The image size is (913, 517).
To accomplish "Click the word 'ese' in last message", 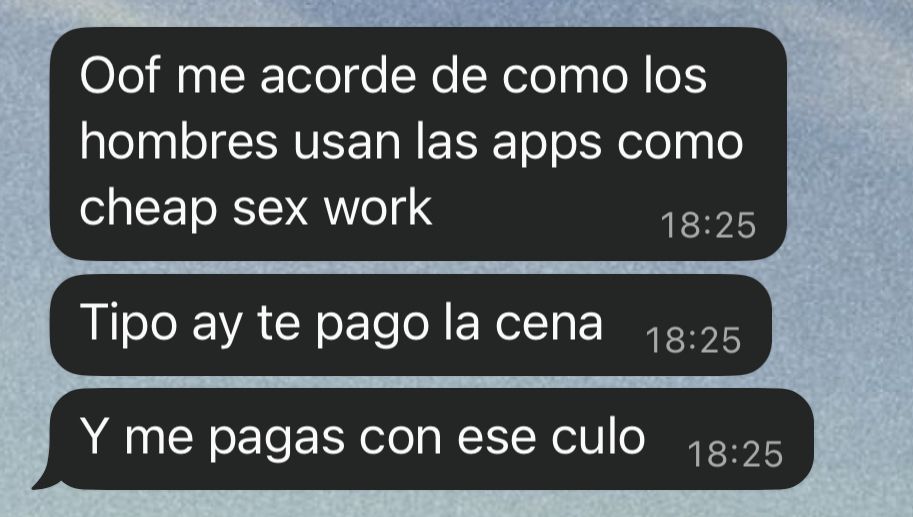I will (x=496, y=440).
